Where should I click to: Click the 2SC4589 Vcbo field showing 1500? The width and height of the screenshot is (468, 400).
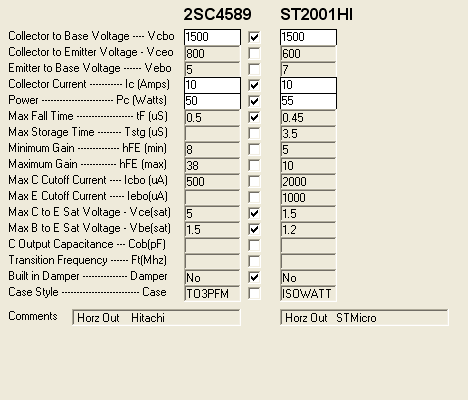[x=212, y=37]
